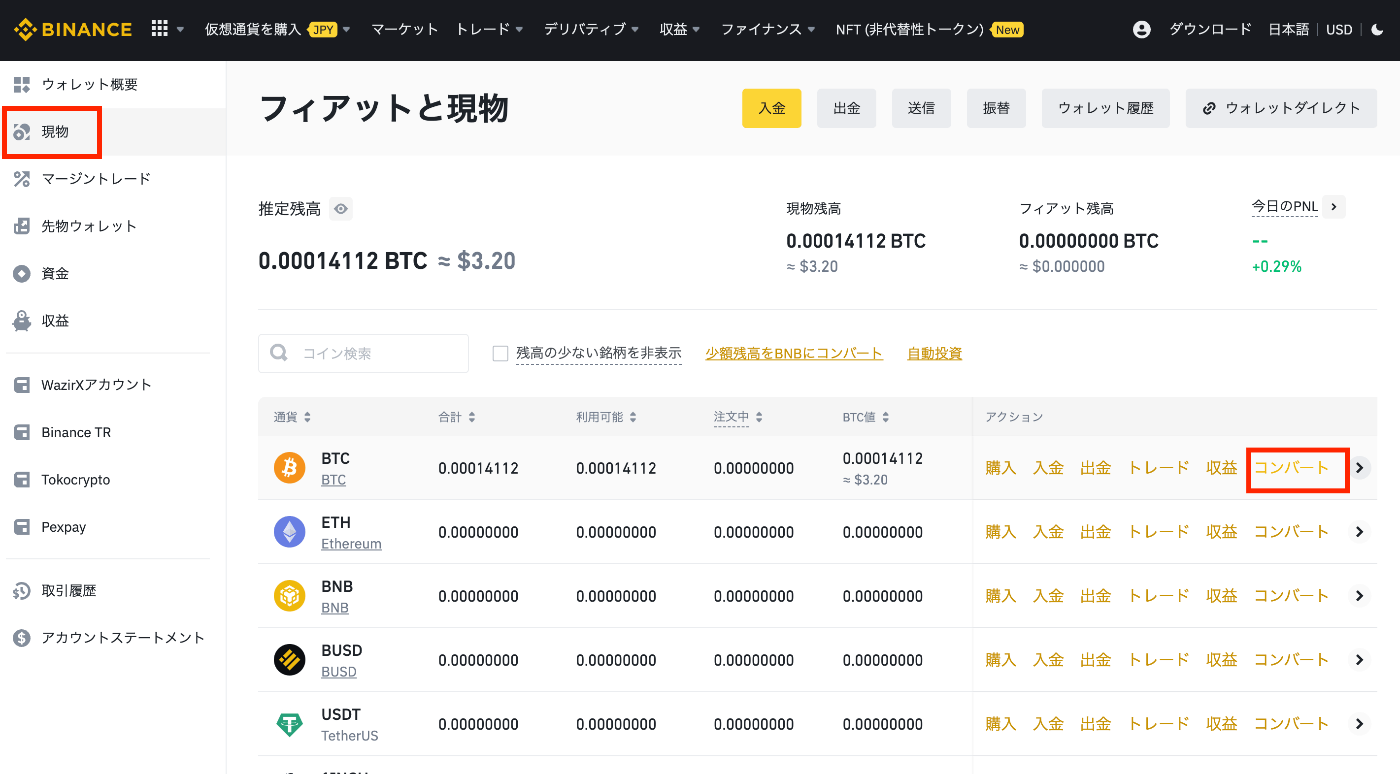This screenshot has width=1400, height=774.
Task: Click 収益 in the BUSD row
Action: click(x=1221, y=660)
